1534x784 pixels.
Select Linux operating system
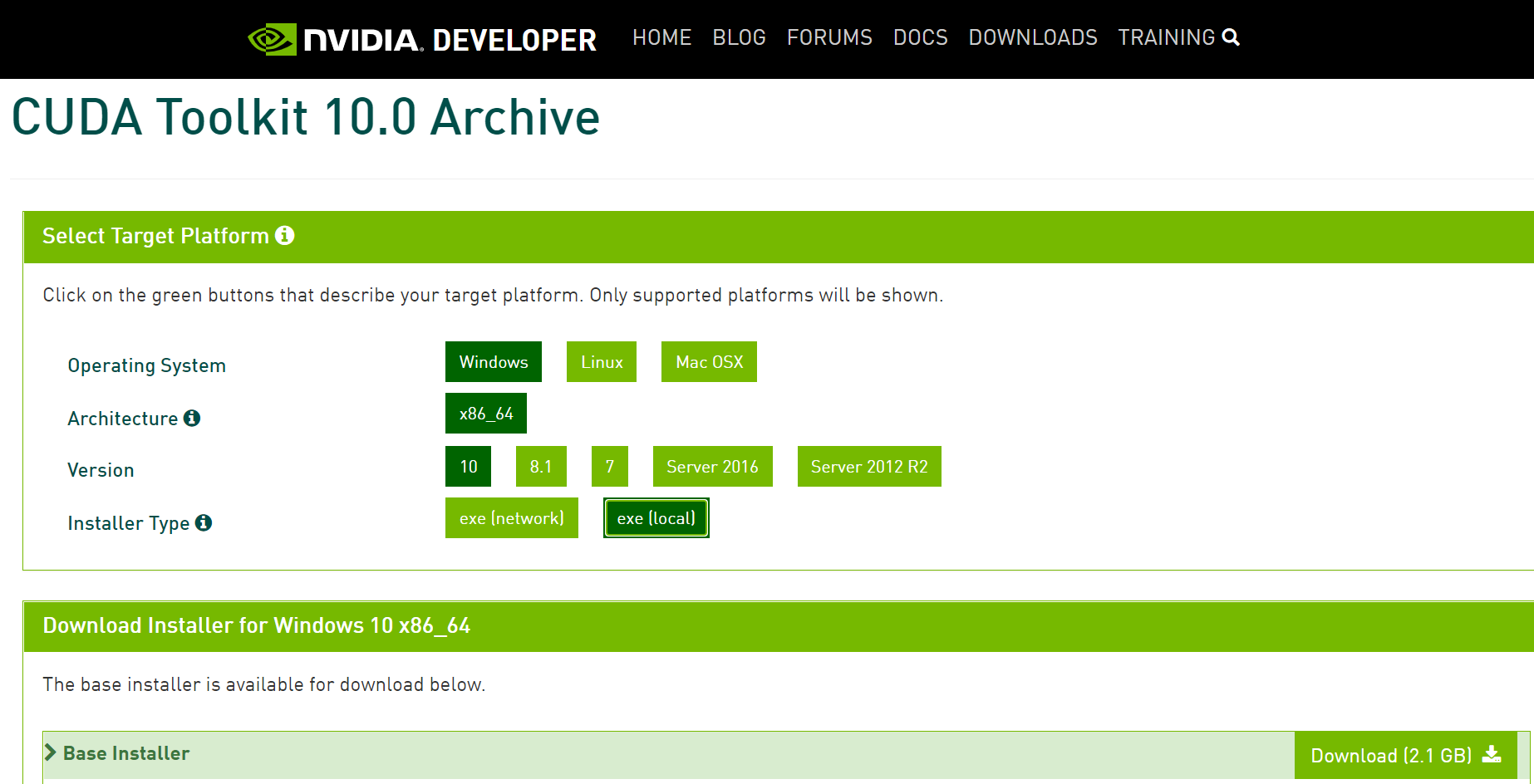[x=602, y=362]
